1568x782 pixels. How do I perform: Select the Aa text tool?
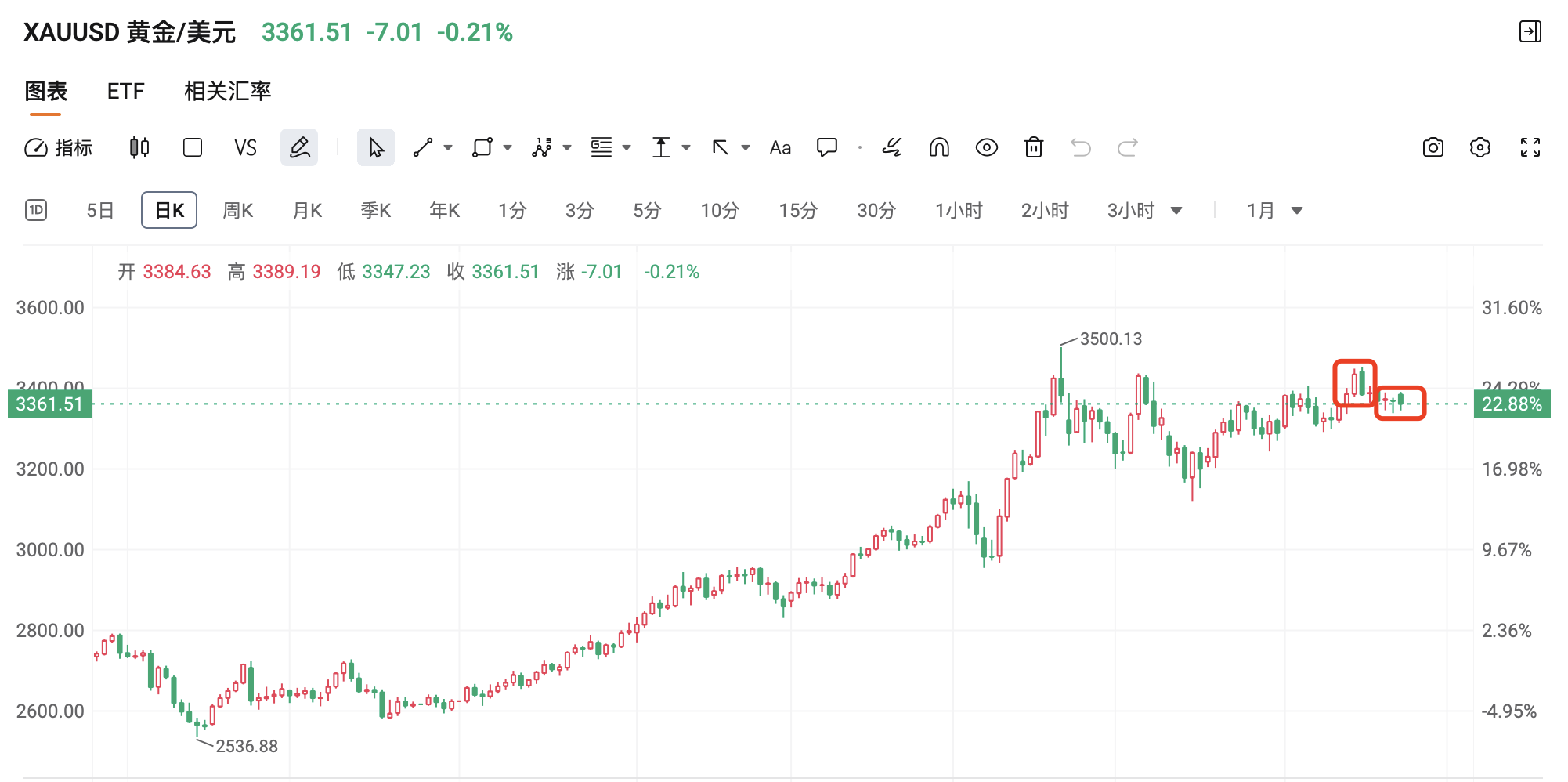[x=780, y=147]
